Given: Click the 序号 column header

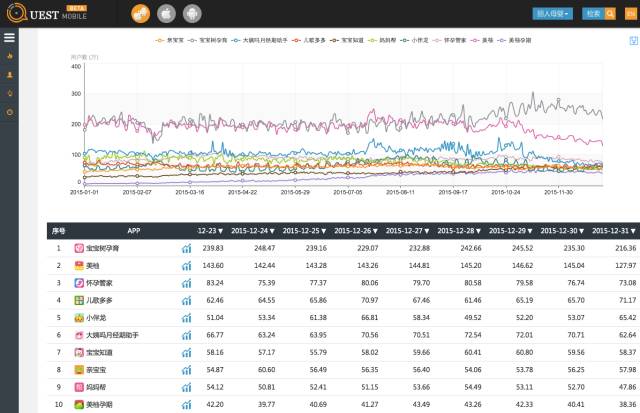Looking at the screenshot, I should pos(58,231).
